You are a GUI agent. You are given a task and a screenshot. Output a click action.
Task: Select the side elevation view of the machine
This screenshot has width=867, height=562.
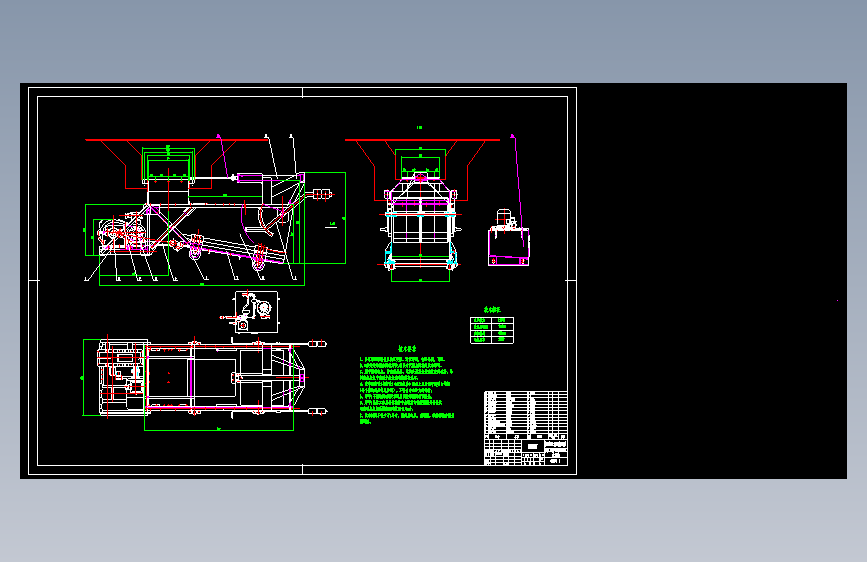(x=216, y=210)
